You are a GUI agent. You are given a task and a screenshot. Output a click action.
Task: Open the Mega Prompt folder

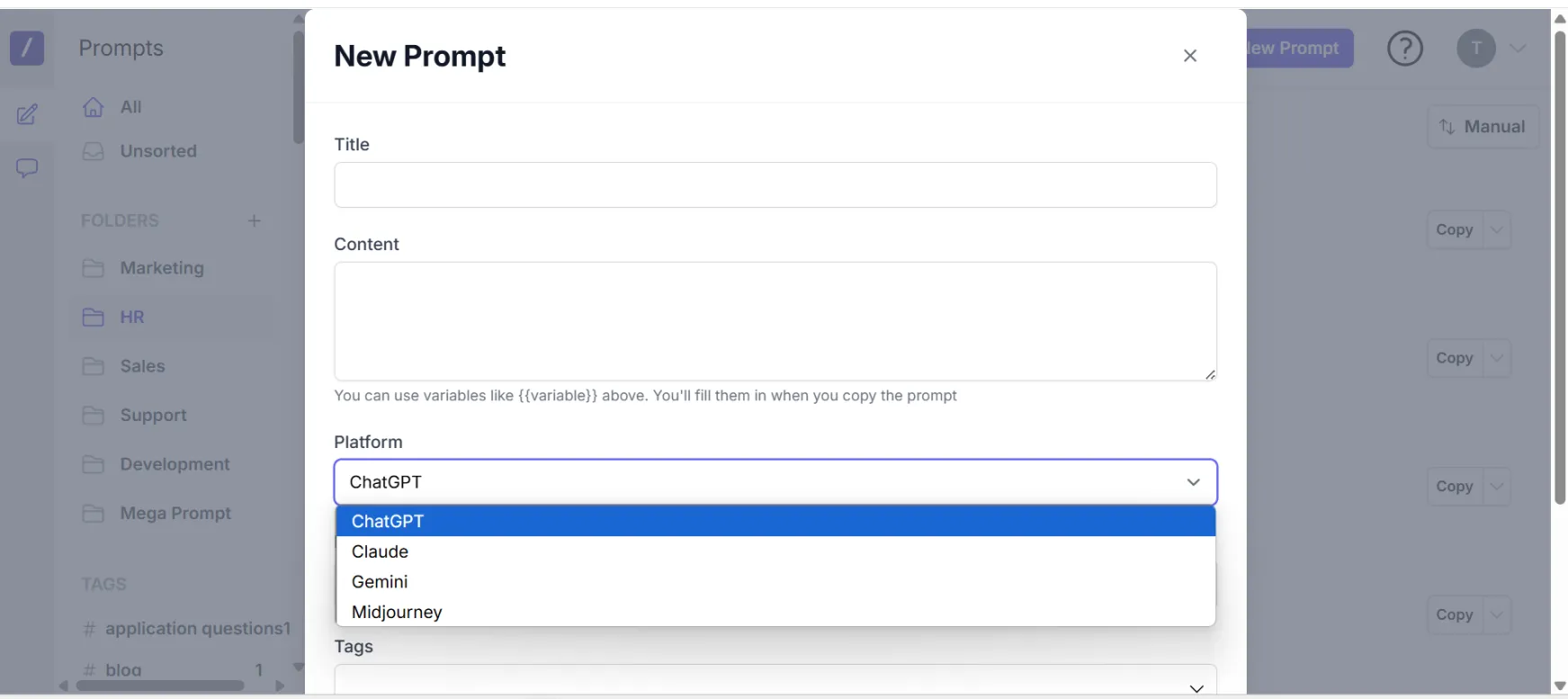point(175,514)
